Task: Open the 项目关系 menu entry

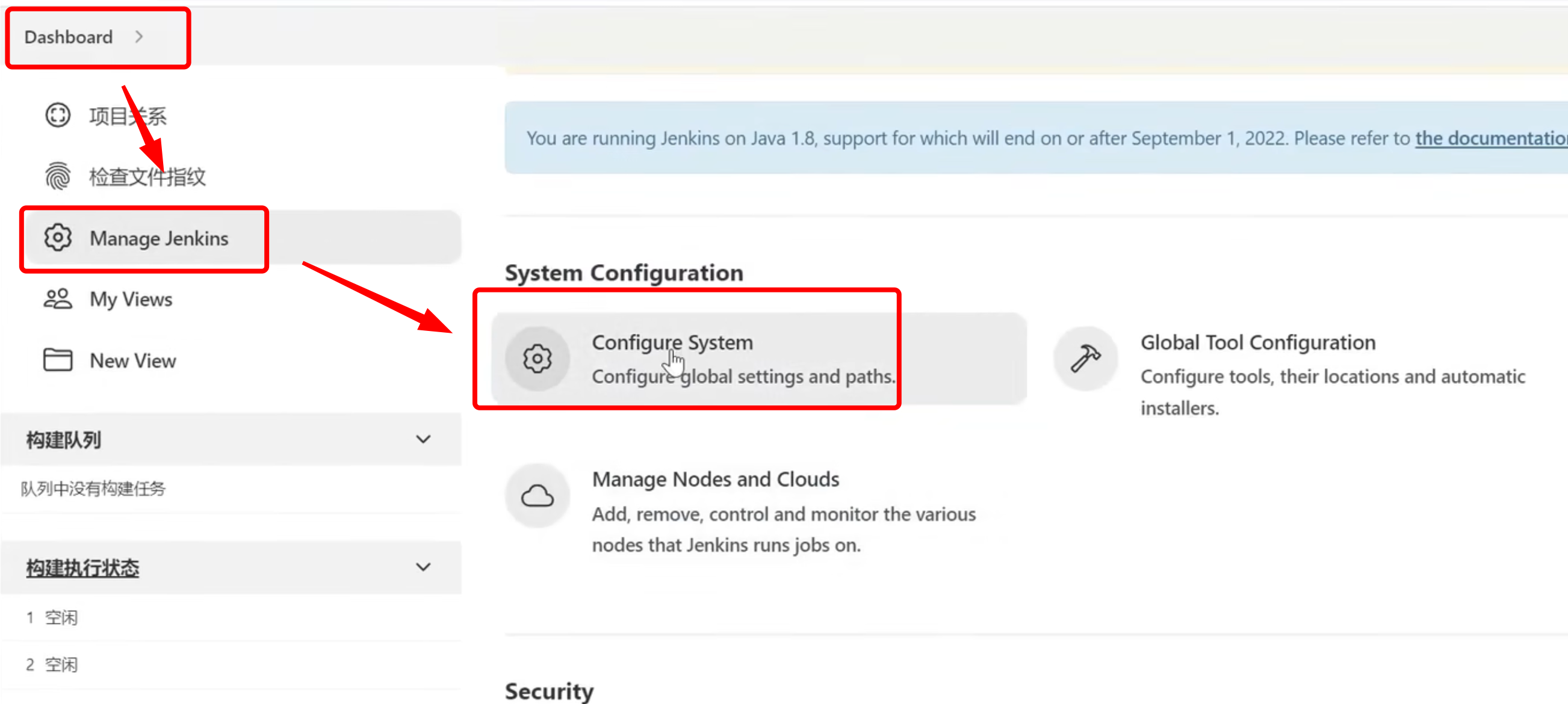Action: point(128,116)
